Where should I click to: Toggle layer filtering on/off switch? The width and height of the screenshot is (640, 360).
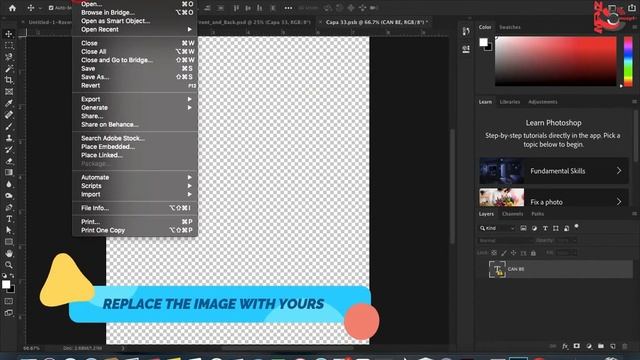coord(577,226)
